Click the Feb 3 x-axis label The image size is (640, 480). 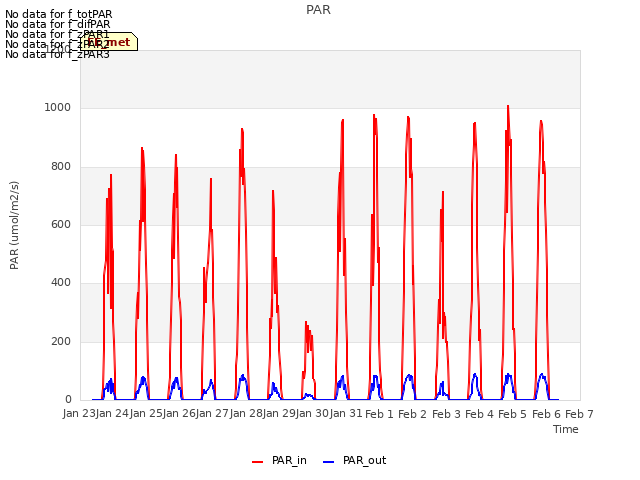446,414
